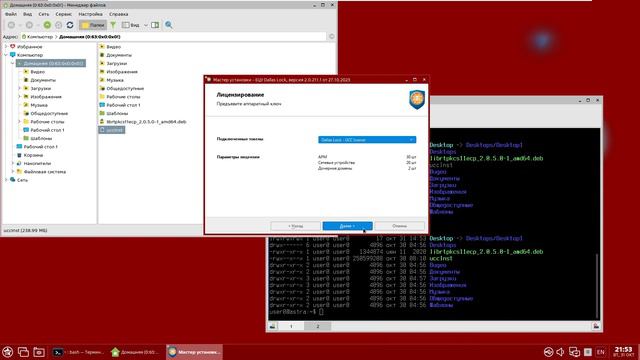This screenshot has height=360, width=640.
Task: Click the Отмена button in installer wizard
Action: pos(400,226)
